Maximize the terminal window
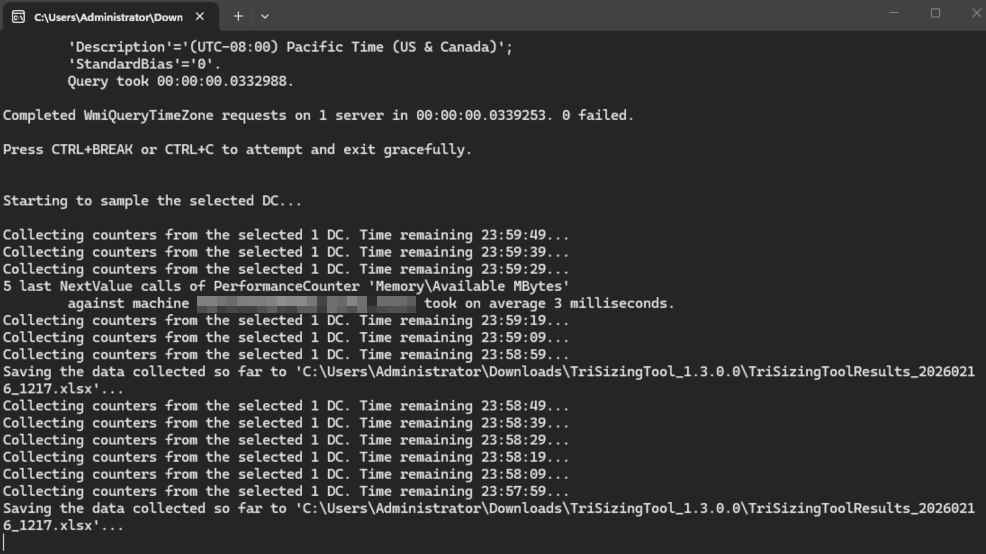The width and height of the screenshot is (986, 554). coord(935,14)
